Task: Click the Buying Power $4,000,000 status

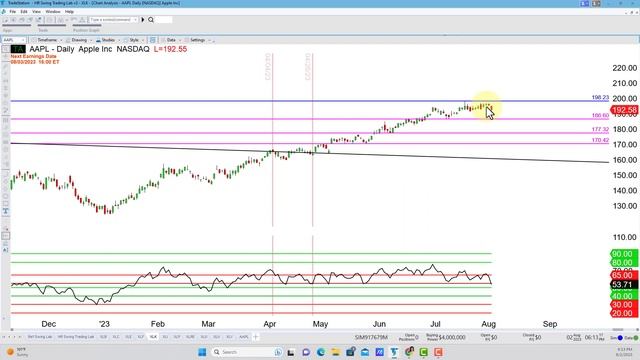Action: pos(446,338)
